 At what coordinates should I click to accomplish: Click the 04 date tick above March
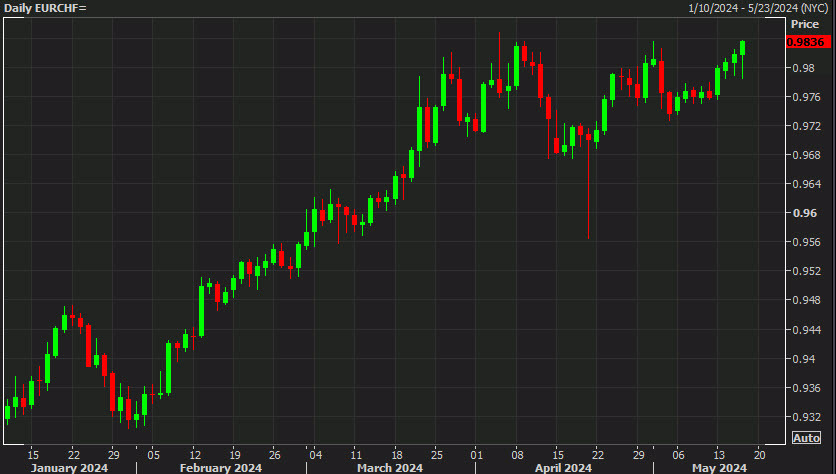[x=313, y=451]
